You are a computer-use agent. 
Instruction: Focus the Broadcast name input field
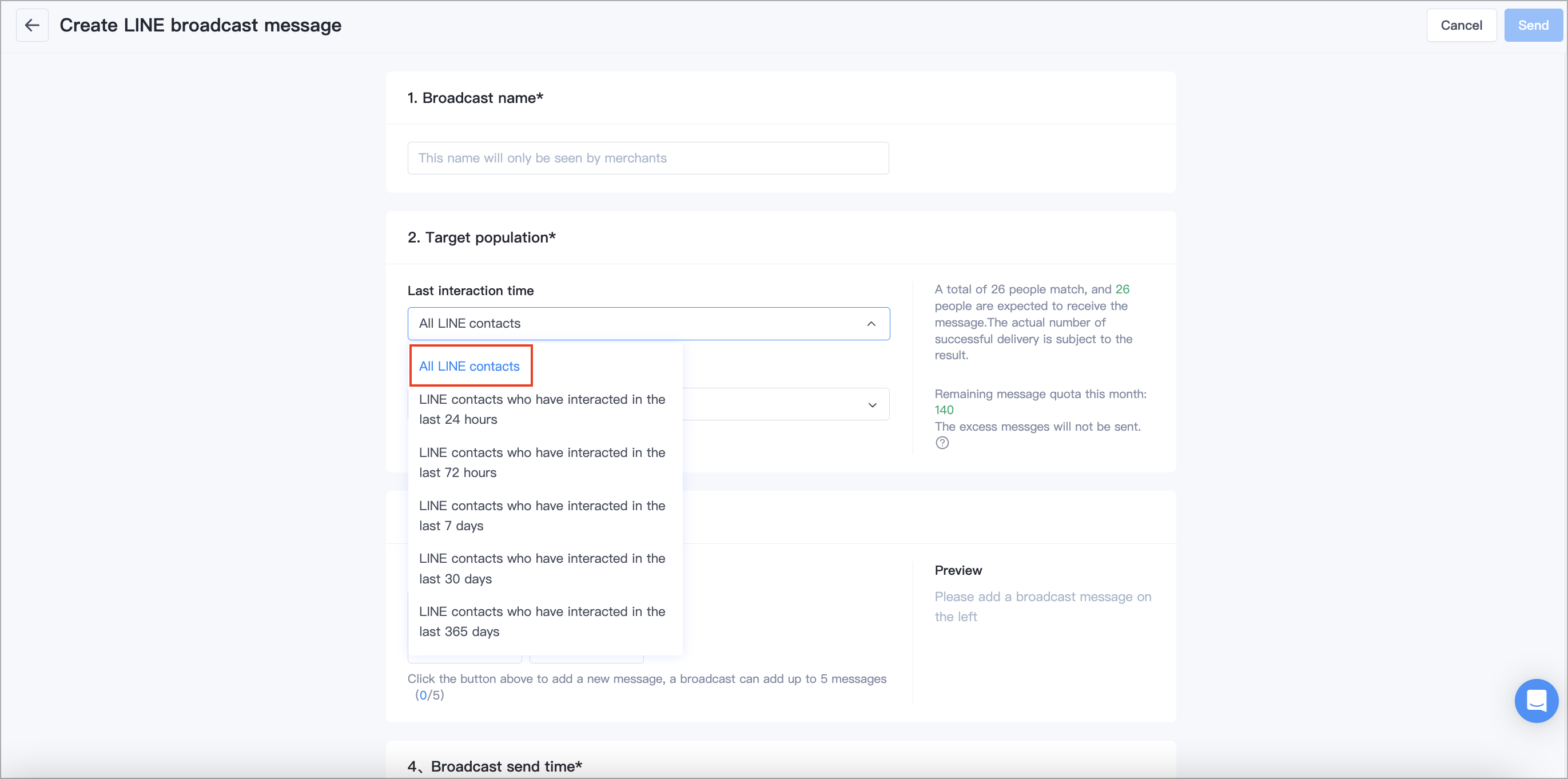point(648,158)
